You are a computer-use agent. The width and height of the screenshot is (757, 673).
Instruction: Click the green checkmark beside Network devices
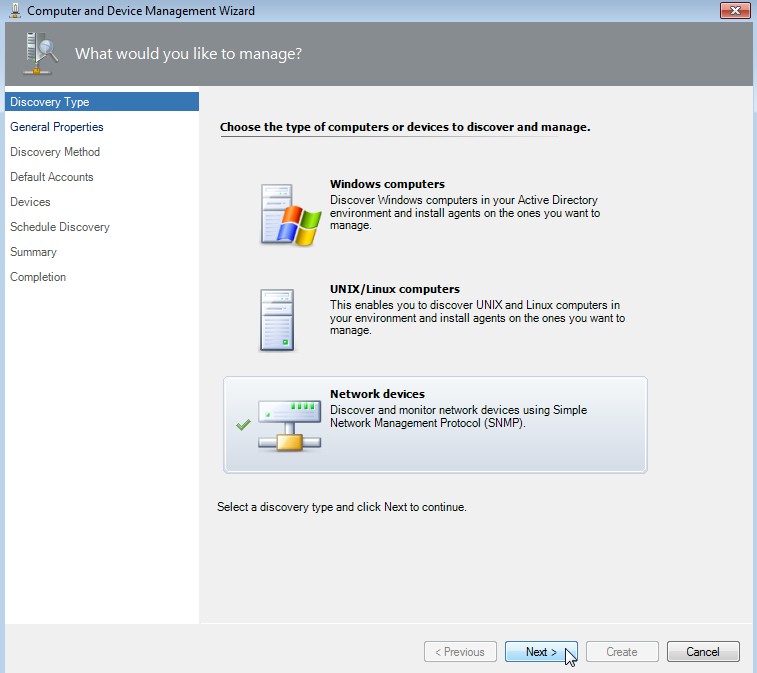click(243, 425)
